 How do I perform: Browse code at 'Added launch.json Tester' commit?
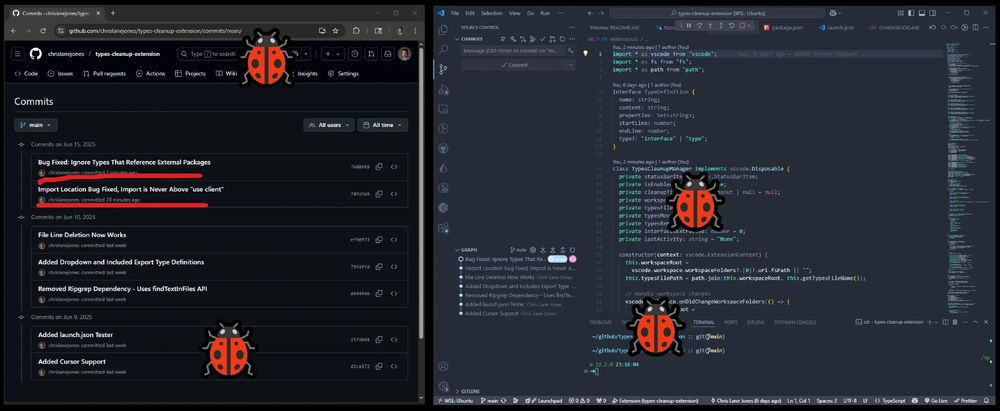(394, 340)
